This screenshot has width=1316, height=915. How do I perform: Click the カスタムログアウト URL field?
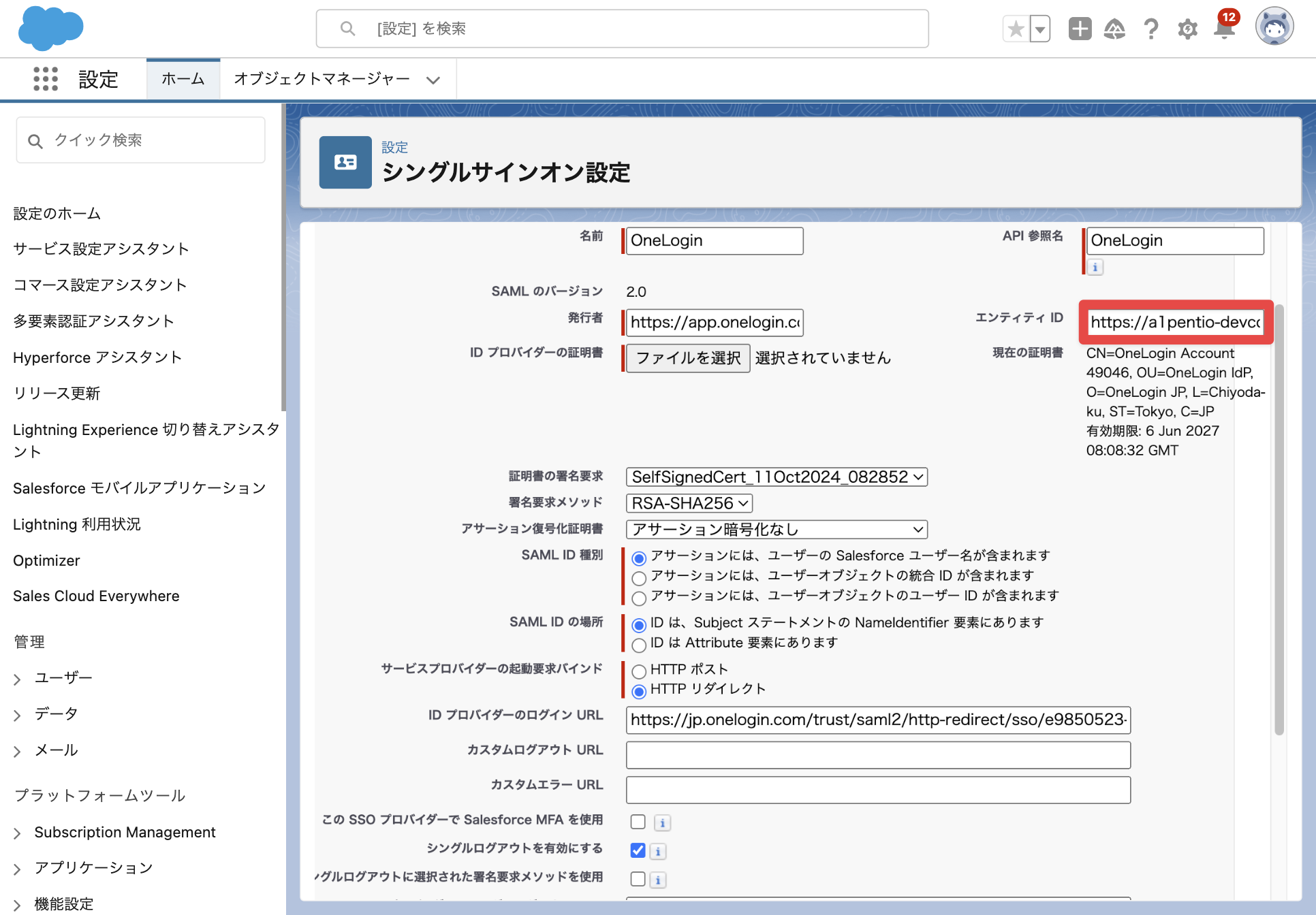coord(878,755)
